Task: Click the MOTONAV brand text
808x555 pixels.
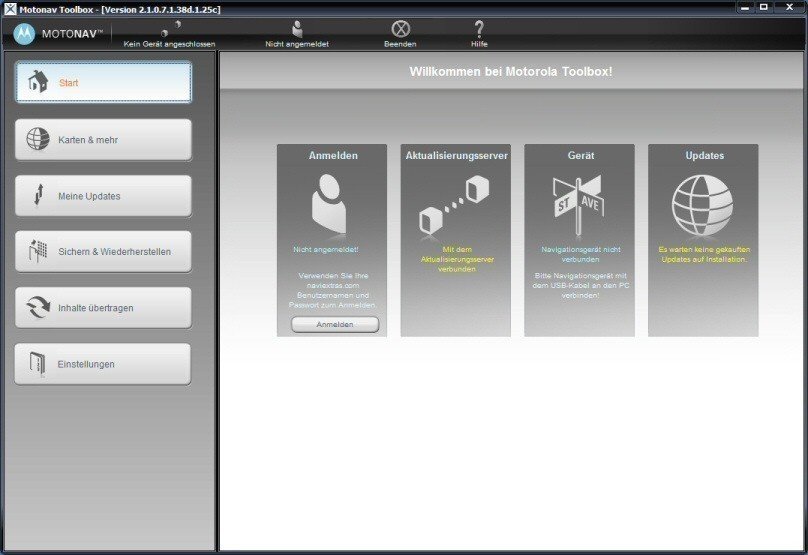Action: tap(72, 34)
